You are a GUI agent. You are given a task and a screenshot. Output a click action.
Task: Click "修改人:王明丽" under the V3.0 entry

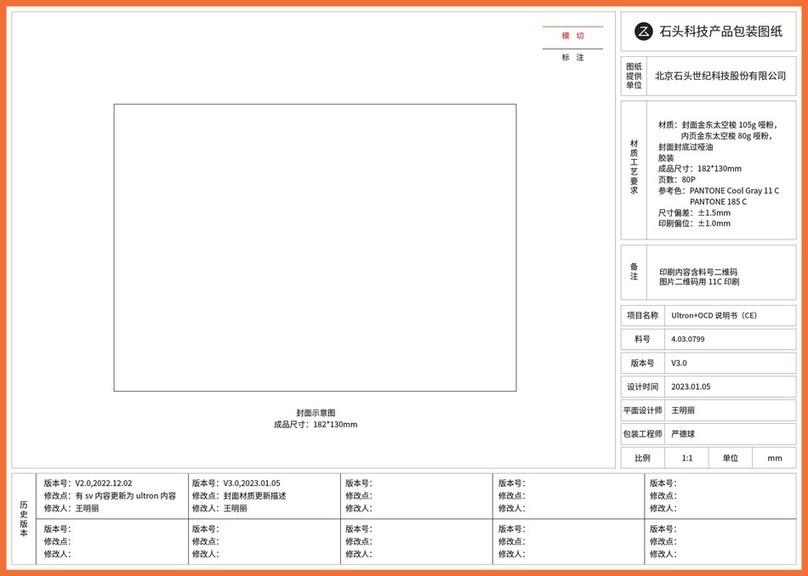click(x=220, y=508)
